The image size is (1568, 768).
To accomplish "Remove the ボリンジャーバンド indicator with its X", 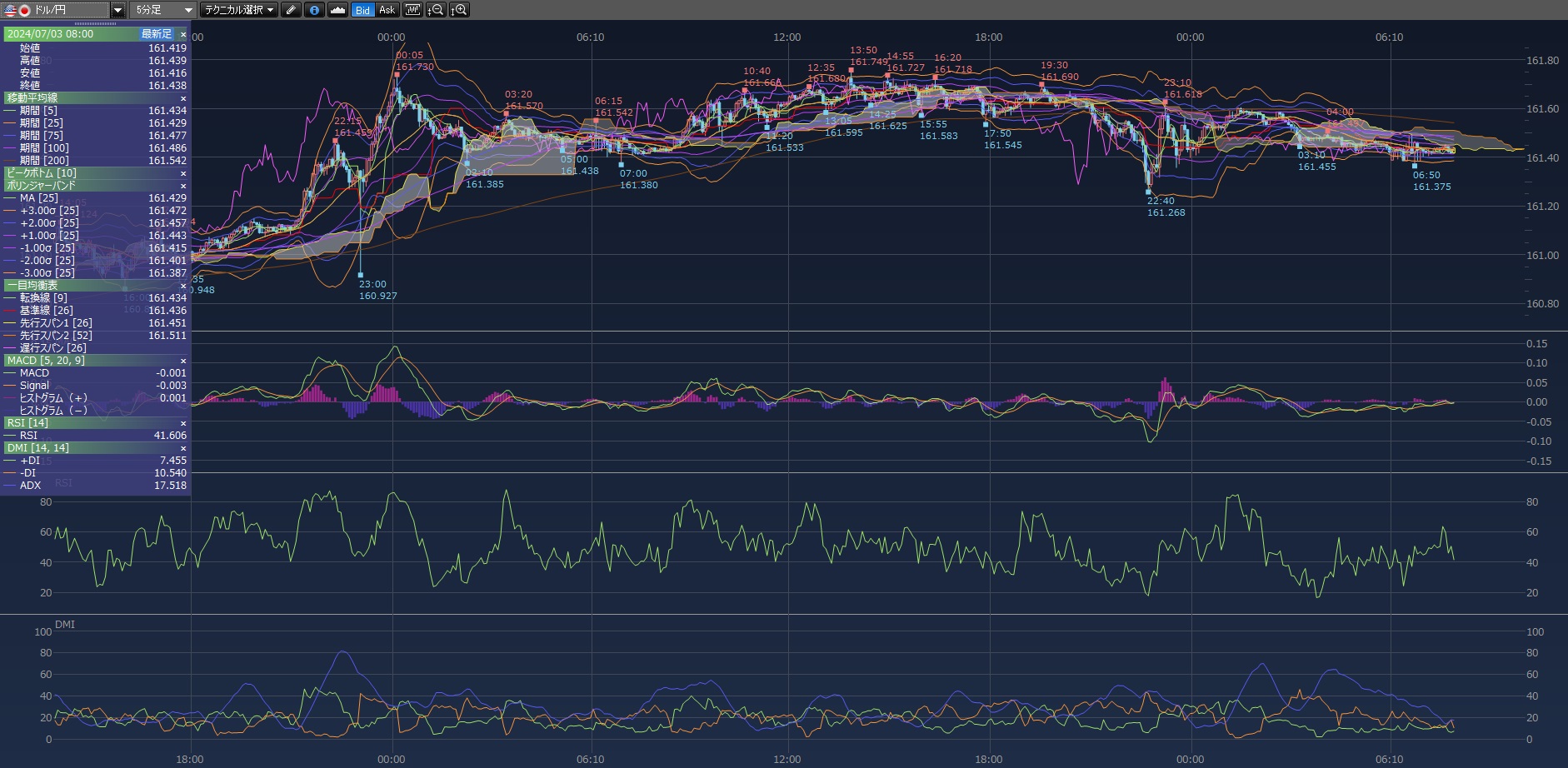I will coord(183,186).
